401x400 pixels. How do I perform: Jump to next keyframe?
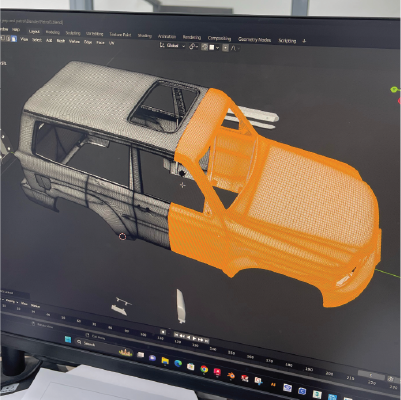[201, 339]
